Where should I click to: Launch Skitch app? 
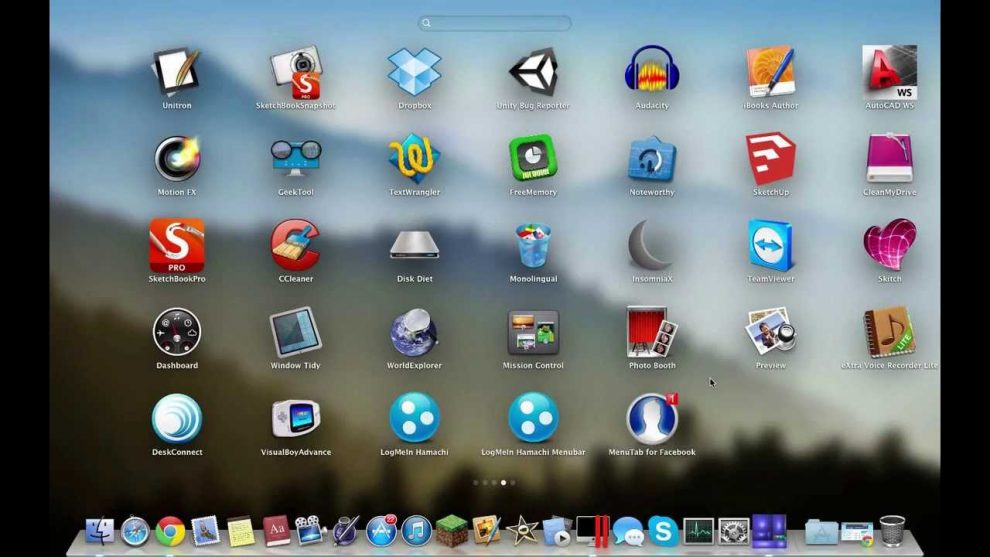point(889,246)
